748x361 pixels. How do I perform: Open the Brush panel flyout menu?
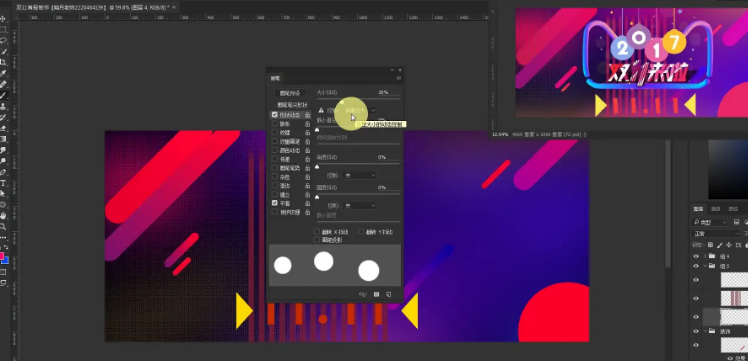[x=399, y=78]
